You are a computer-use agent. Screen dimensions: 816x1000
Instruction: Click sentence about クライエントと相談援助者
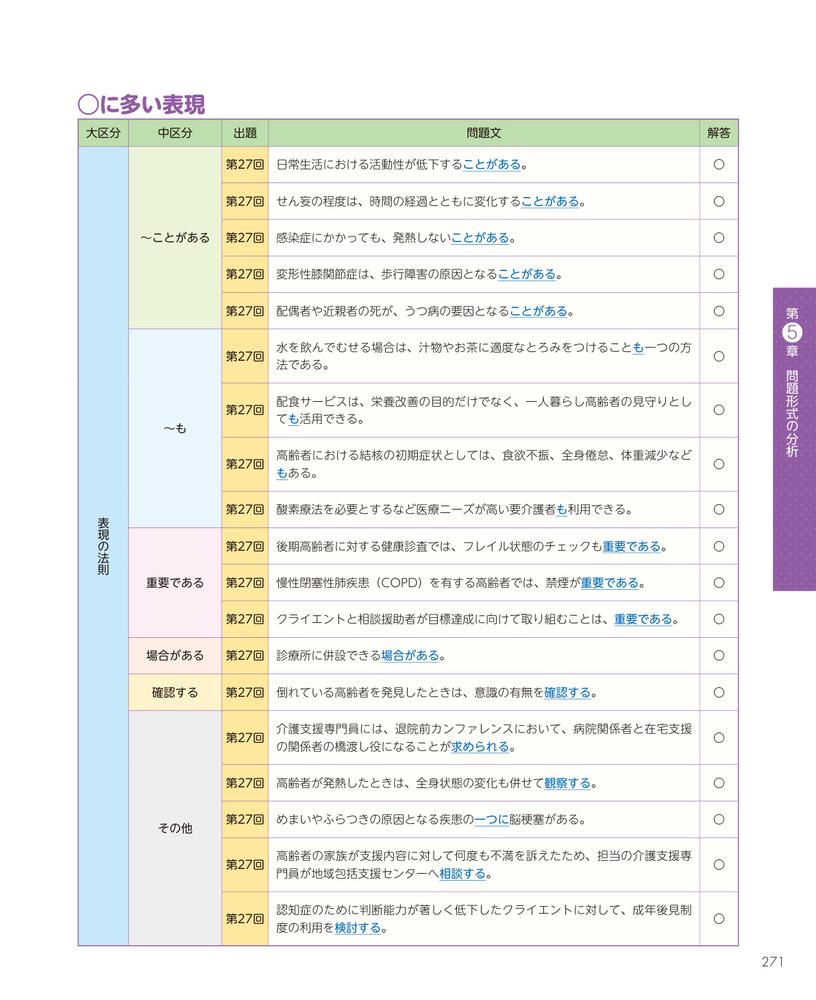[x=477, y=619]
